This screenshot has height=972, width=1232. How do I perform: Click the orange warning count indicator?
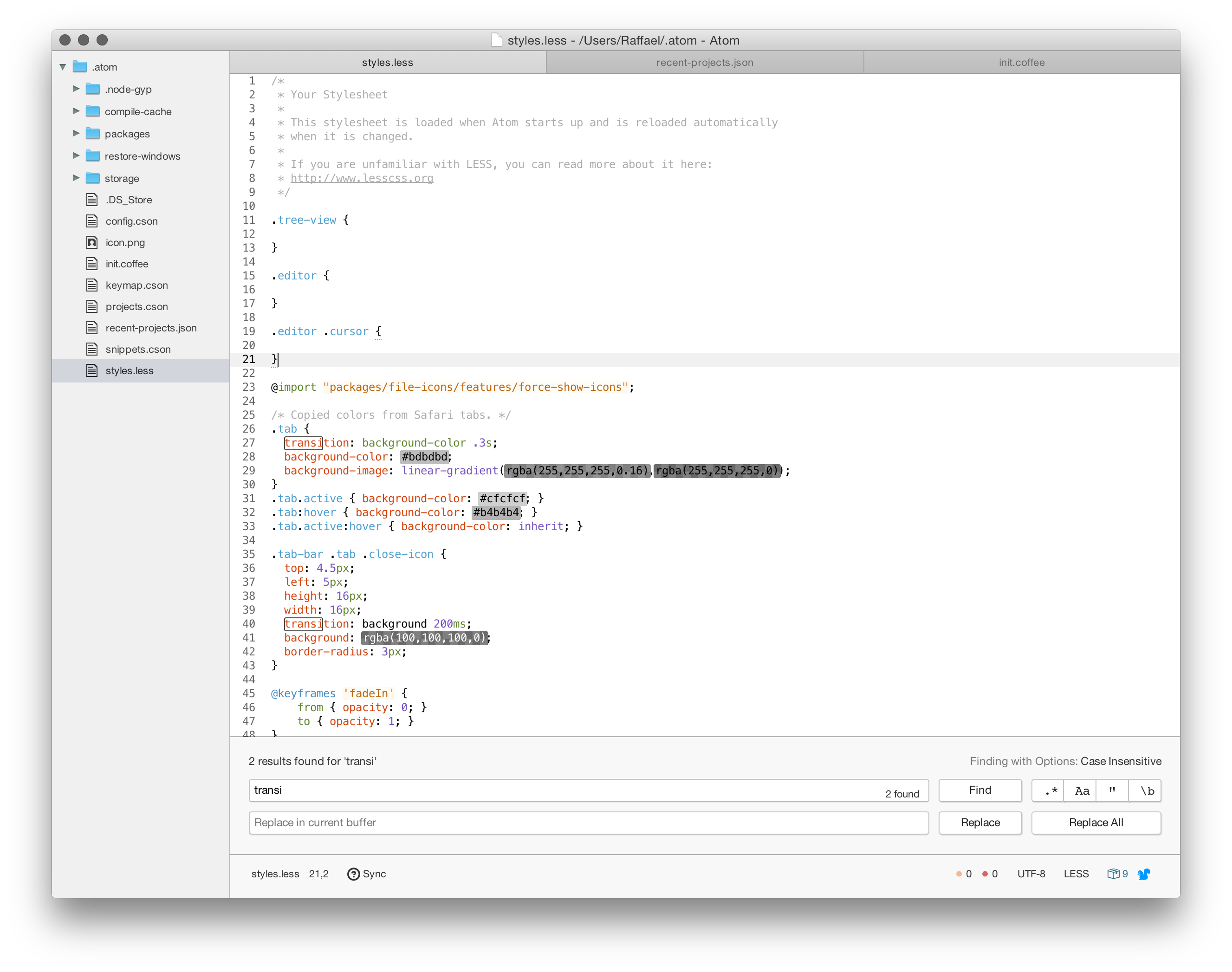pyautogui.click(x=964, y=874)
